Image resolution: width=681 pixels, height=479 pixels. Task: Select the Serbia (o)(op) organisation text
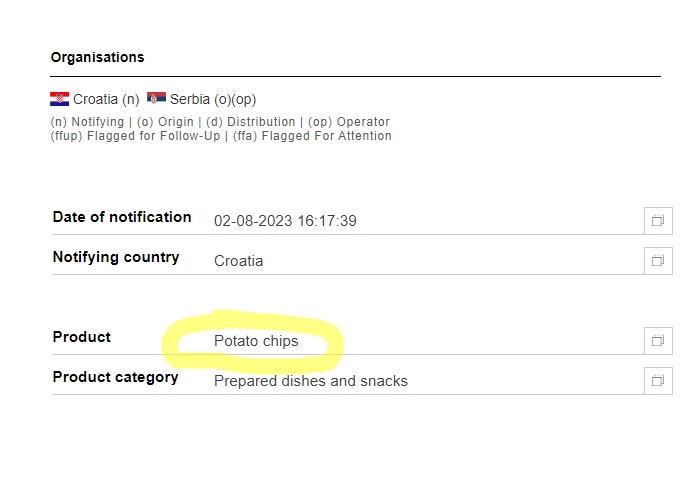(213, 100)
